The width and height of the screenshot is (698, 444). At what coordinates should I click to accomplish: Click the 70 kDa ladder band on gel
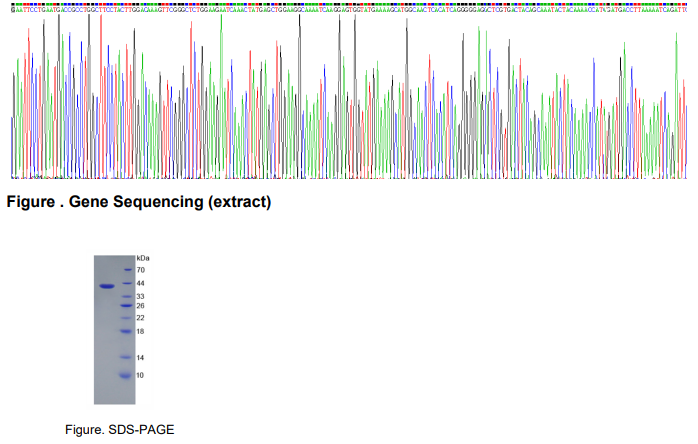(126, 270)
